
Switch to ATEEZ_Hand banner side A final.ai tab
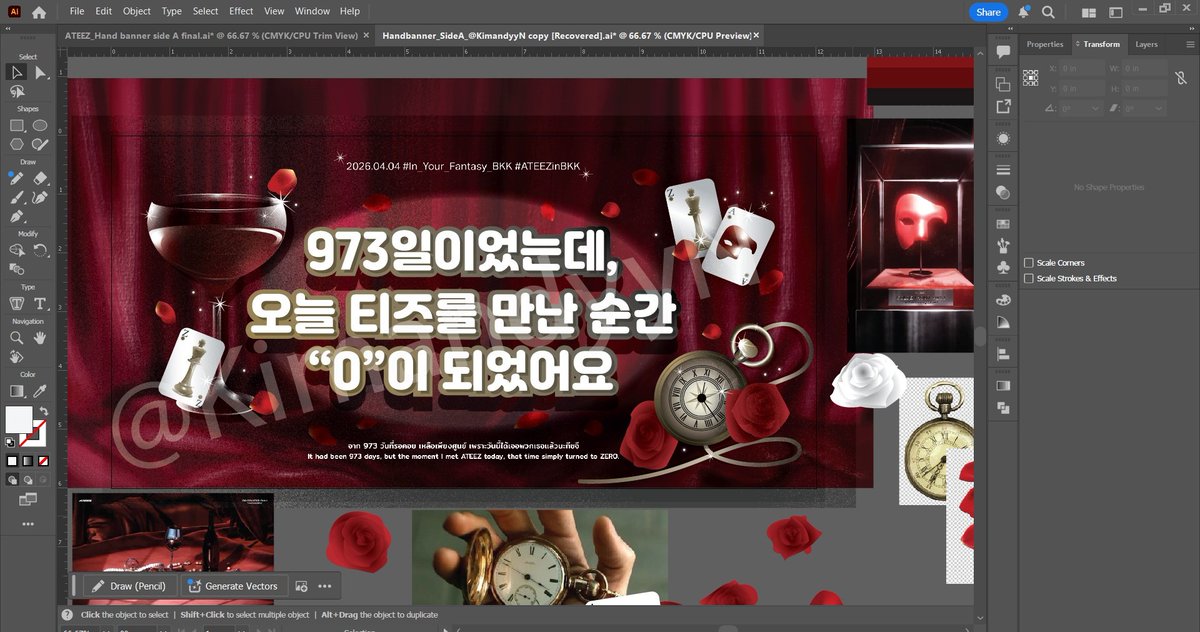(x=210, y=35)
